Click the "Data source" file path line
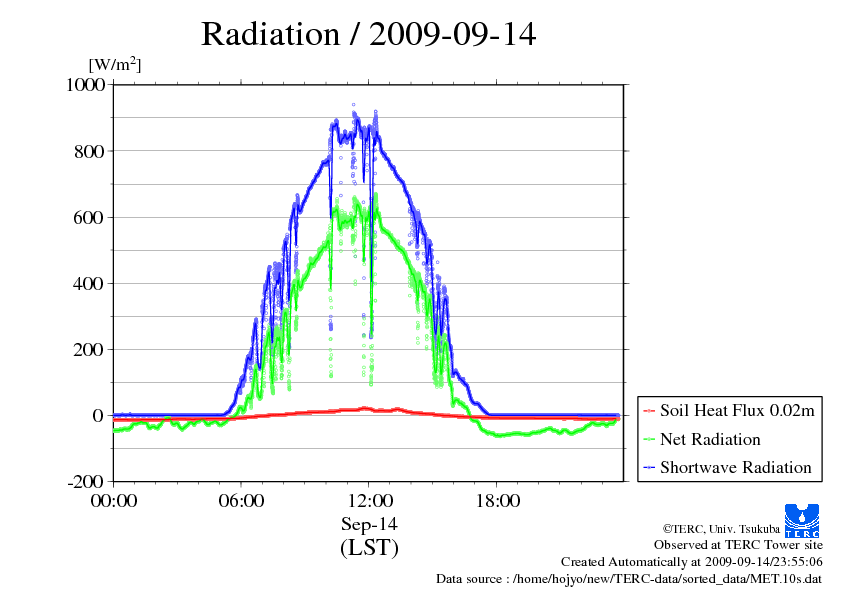The width and height of the screenshot is (842, 595). click(629, 579)
